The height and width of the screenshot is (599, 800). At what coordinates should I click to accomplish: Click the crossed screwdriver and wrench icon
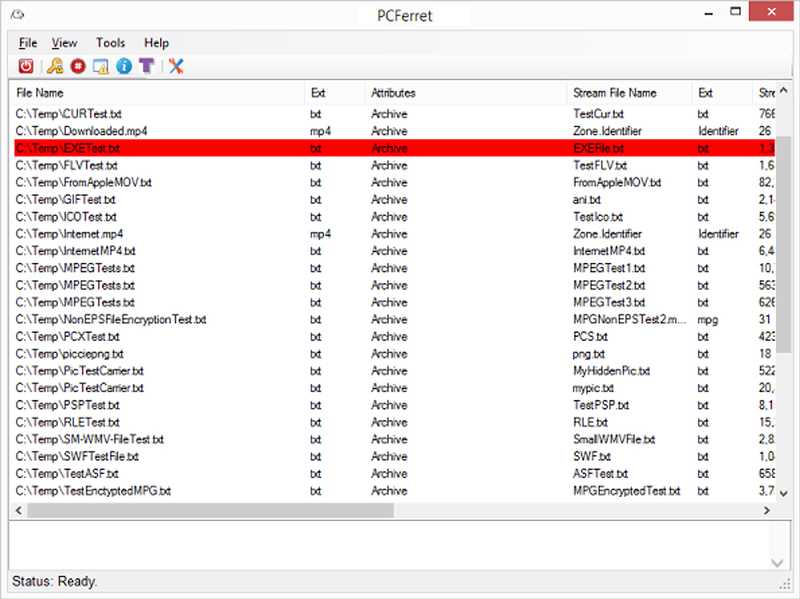coord(176,66)
